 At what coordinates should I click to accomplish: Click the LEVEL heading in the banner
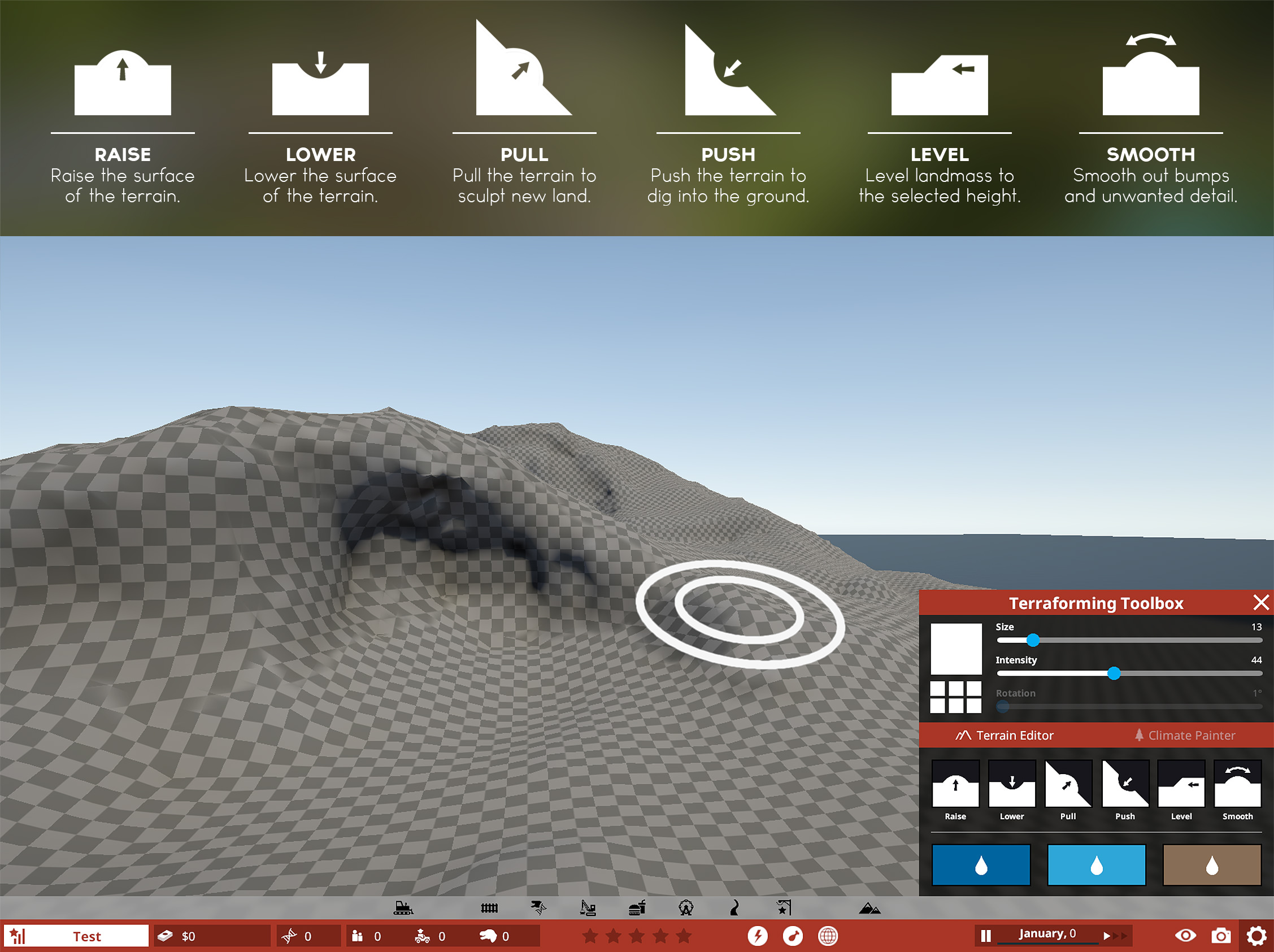[x=940, y=154]
